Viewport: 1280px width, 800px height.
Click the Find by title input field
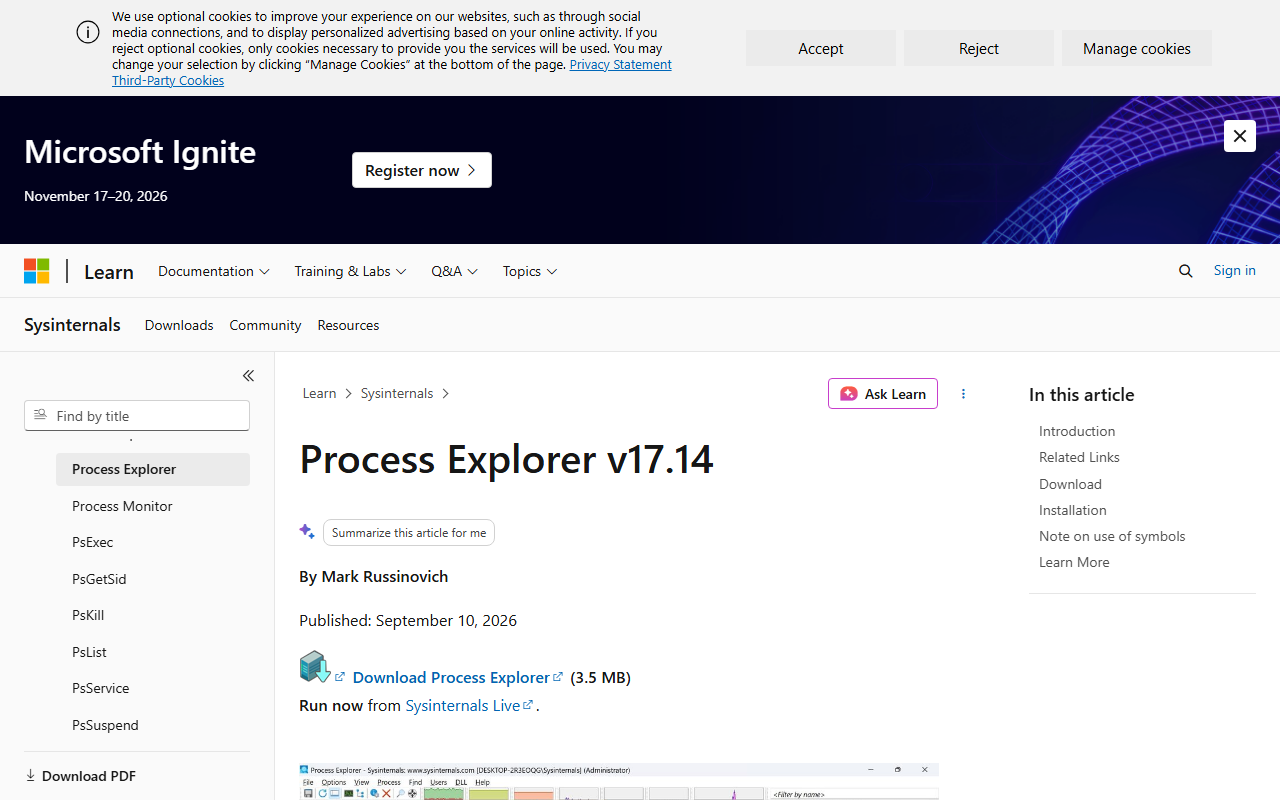point(137,415)
